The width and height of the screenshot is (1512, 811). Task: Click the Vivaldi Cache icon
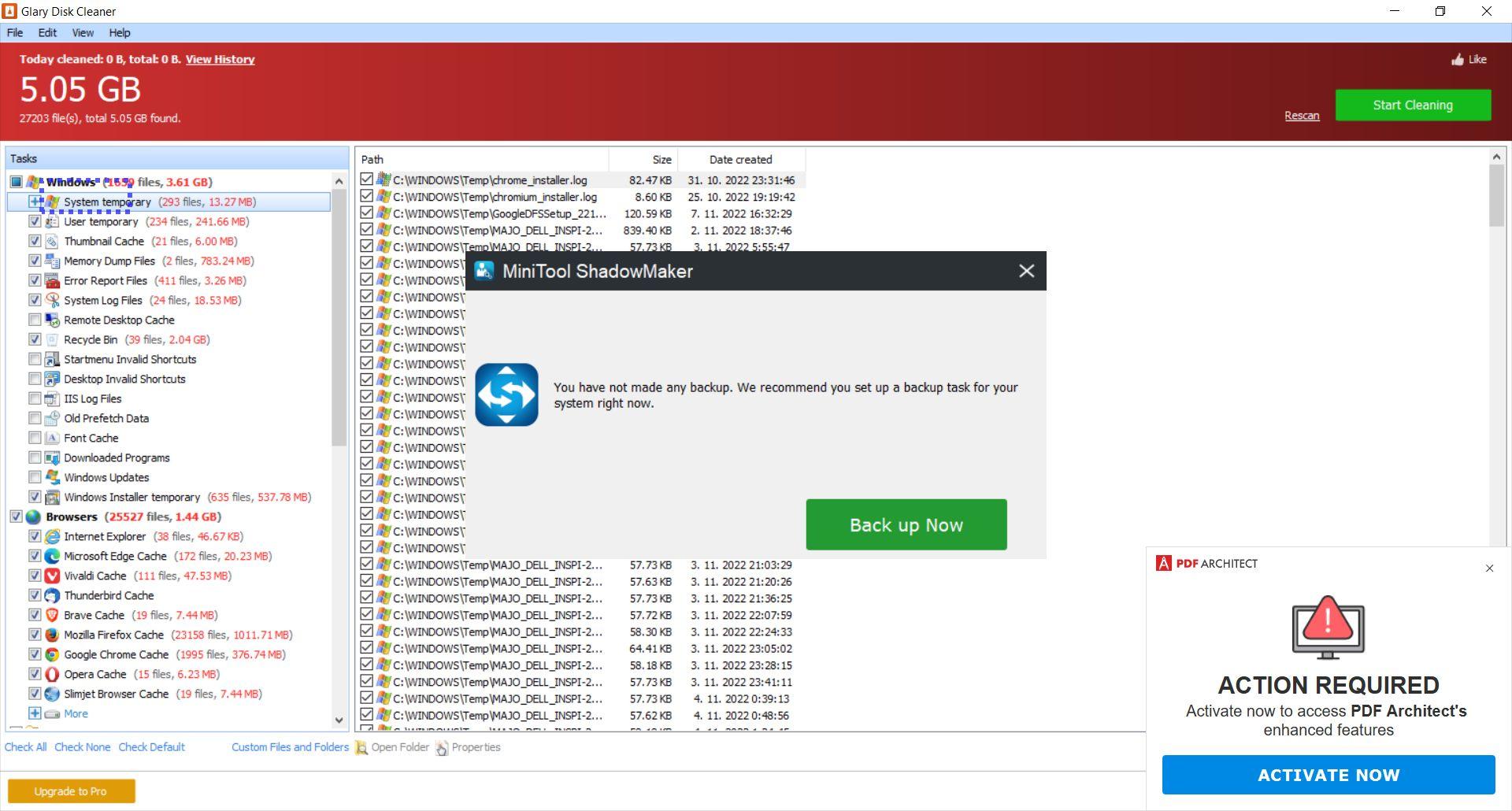tap(52, 576)
